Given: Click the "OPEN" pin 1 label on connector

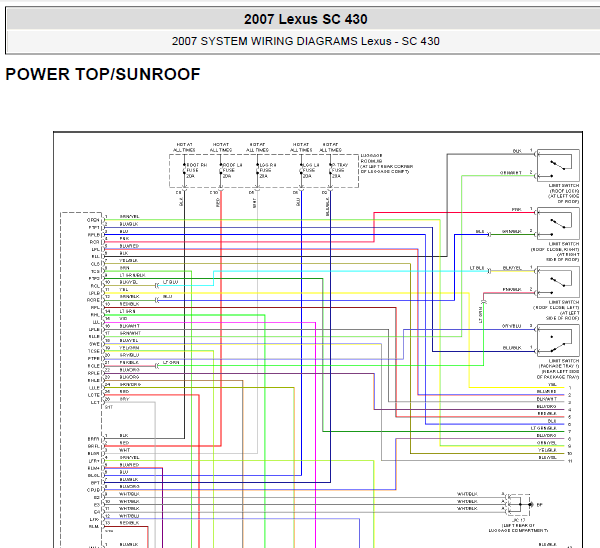Looking at the screenshot, I should click(x=93, y=220).
